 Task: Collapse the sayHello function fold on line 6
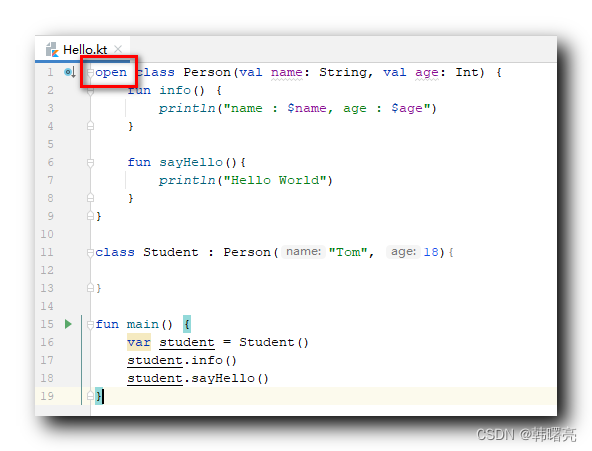point(90,163)
